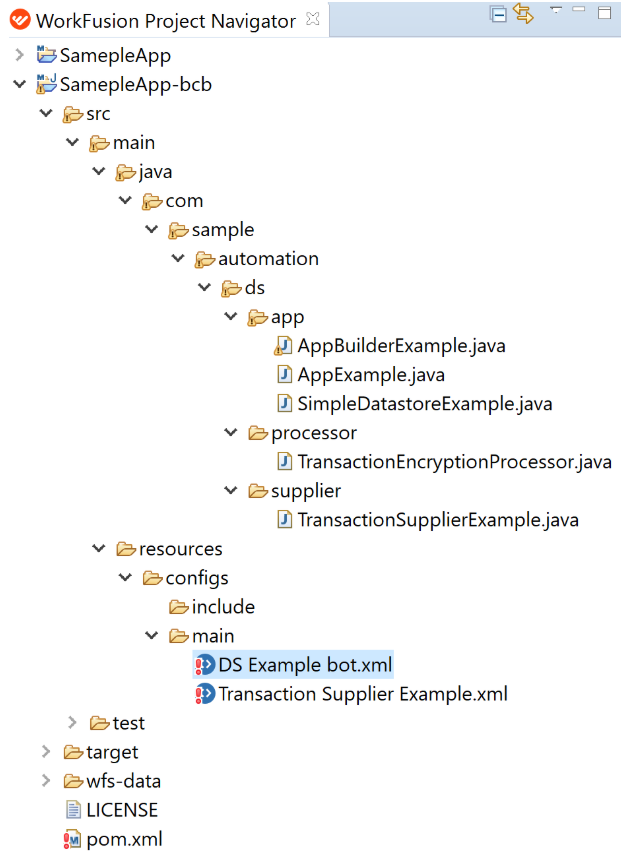
Task: Select DS Example bot.xml row
Action: (293, 665)
